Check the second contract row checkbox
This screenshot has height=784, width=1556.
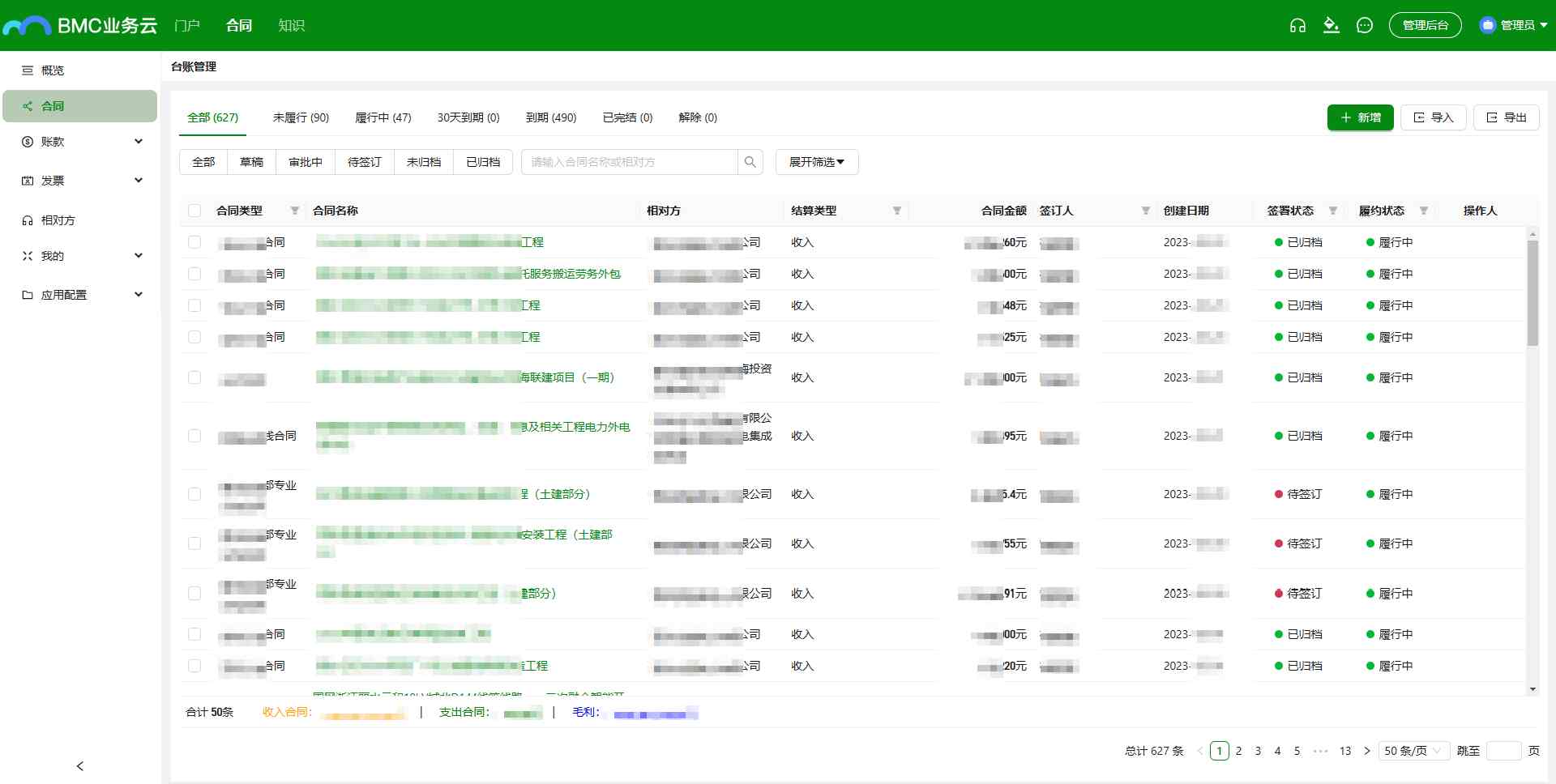click(x=194, y=274)
